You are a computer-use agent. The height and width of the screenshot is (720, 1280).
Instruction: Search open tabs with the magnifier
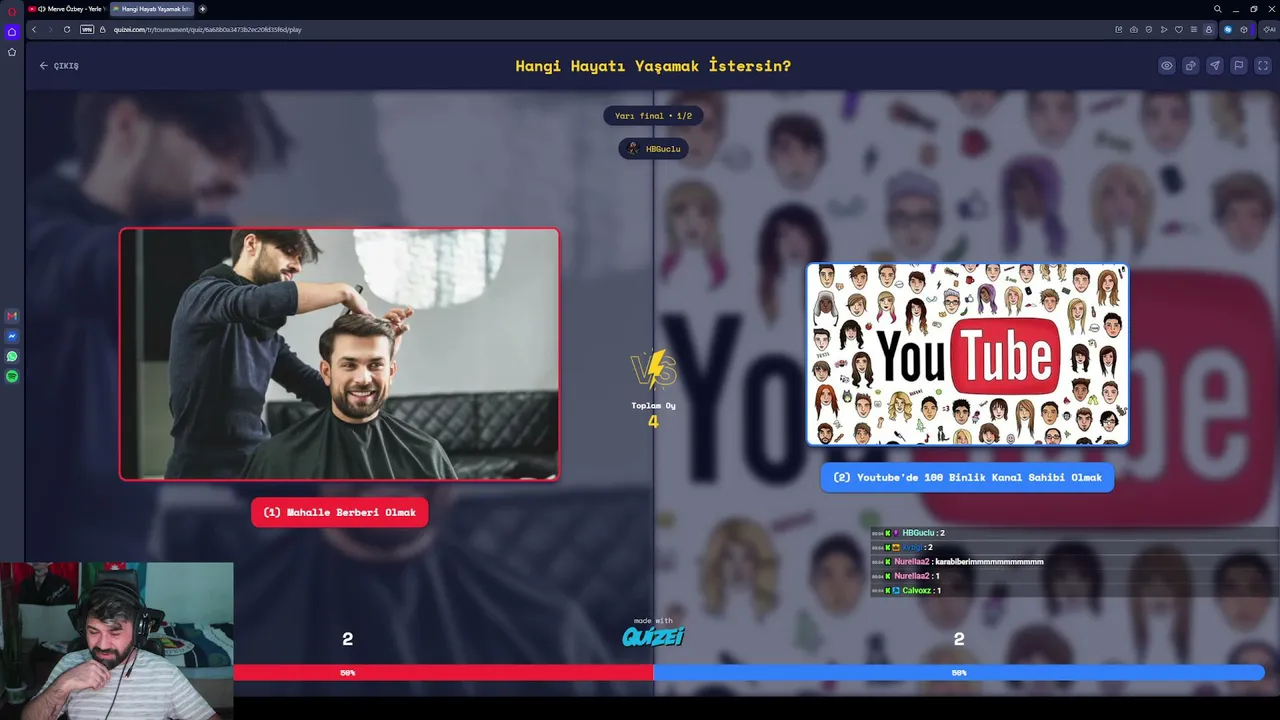click(1217, 9)
